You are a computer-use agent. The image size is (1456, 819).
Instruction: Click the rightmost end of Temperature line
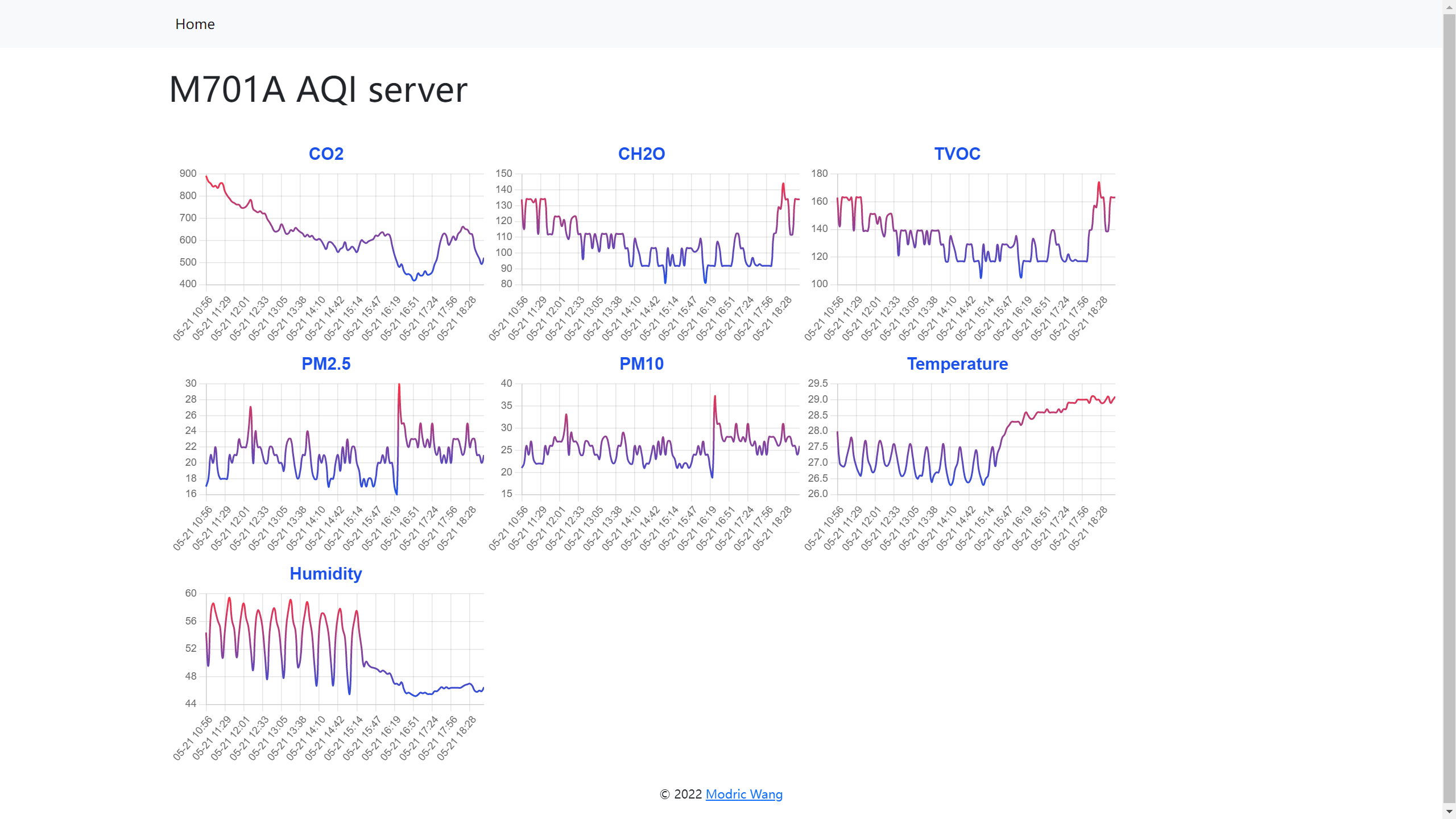(x=1114, y=397)
